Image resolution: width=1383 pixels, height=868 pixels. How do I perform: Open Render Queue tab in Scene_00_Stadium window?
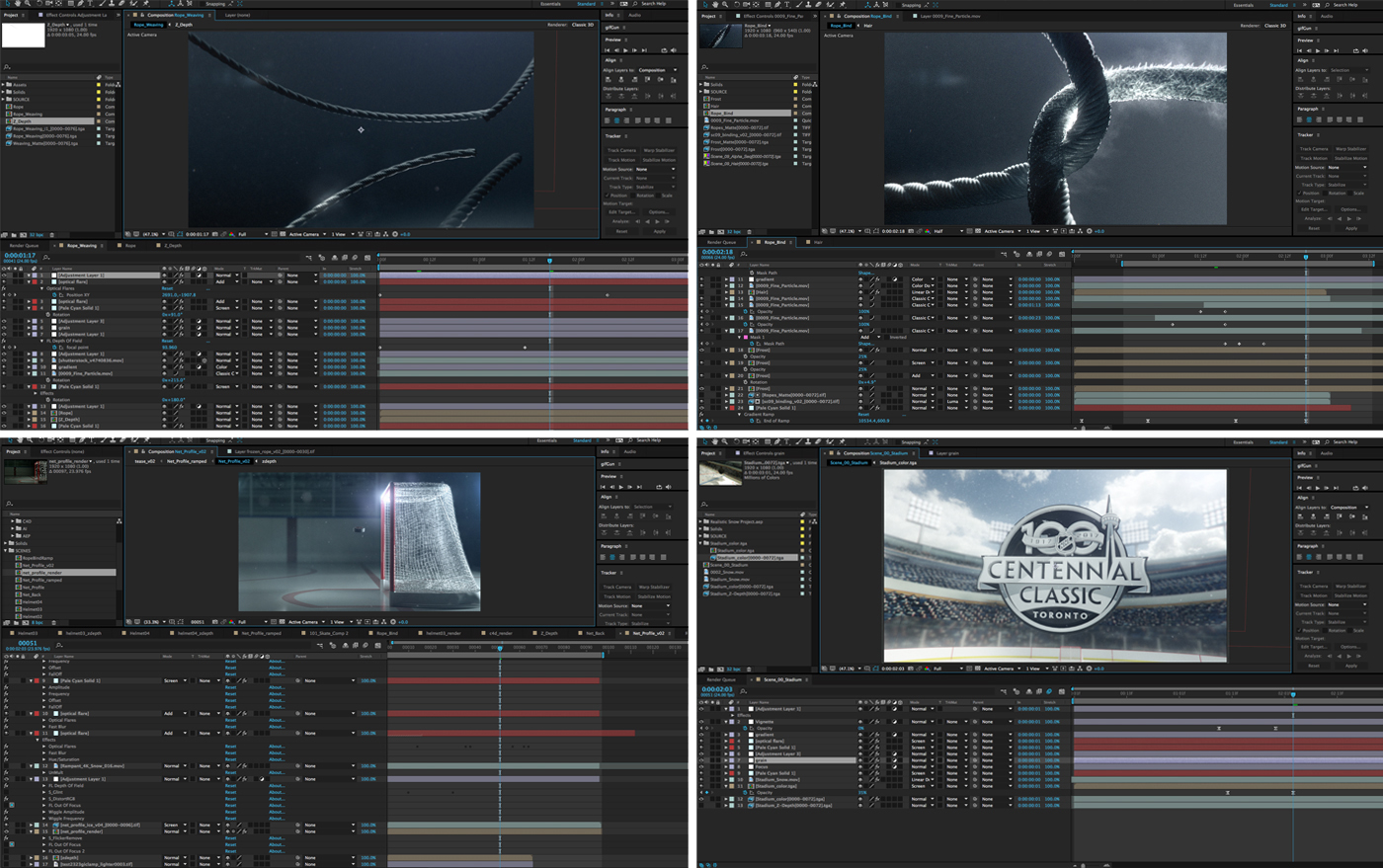click(x=721, y=679)
